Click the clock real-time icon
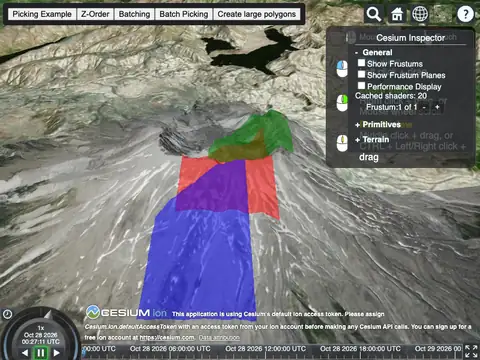This screenshot has height=360, width=480. (7, 314)
